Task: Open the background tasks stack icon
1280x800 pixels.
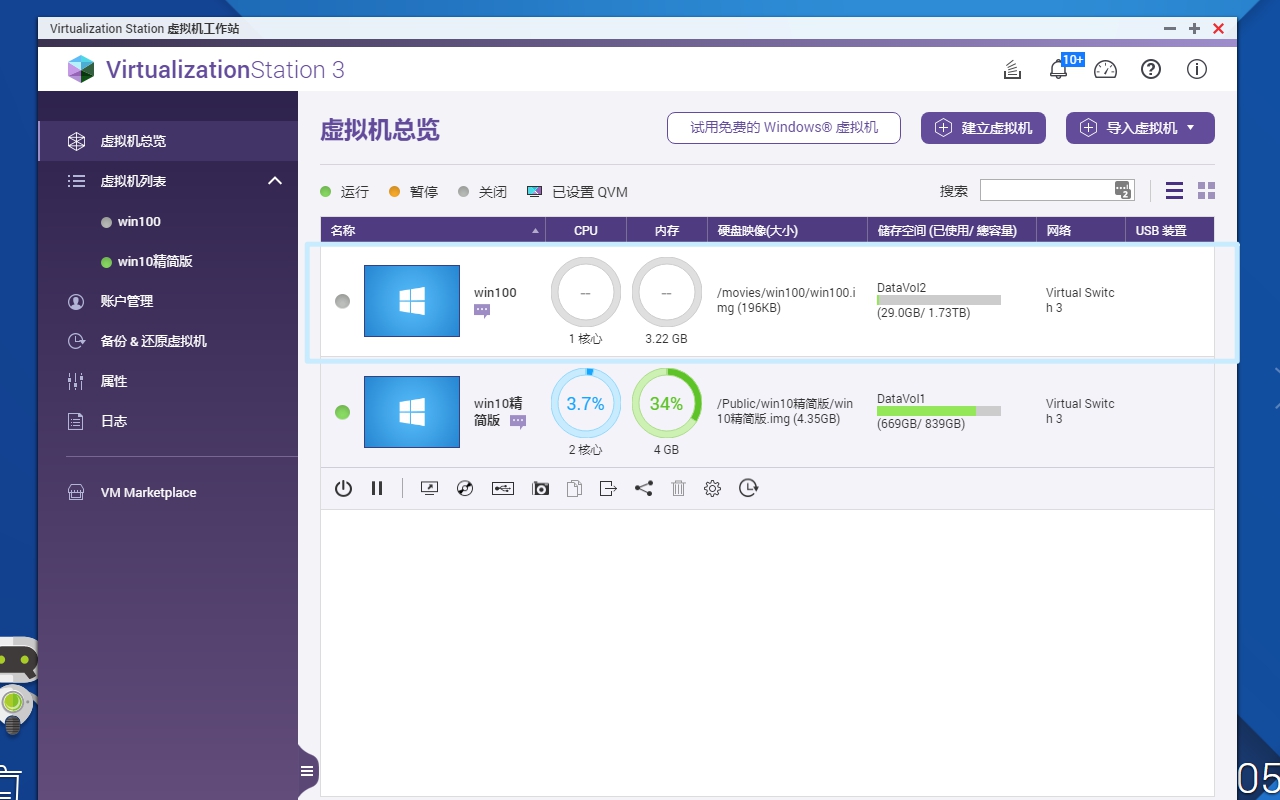Action: 1012,69
